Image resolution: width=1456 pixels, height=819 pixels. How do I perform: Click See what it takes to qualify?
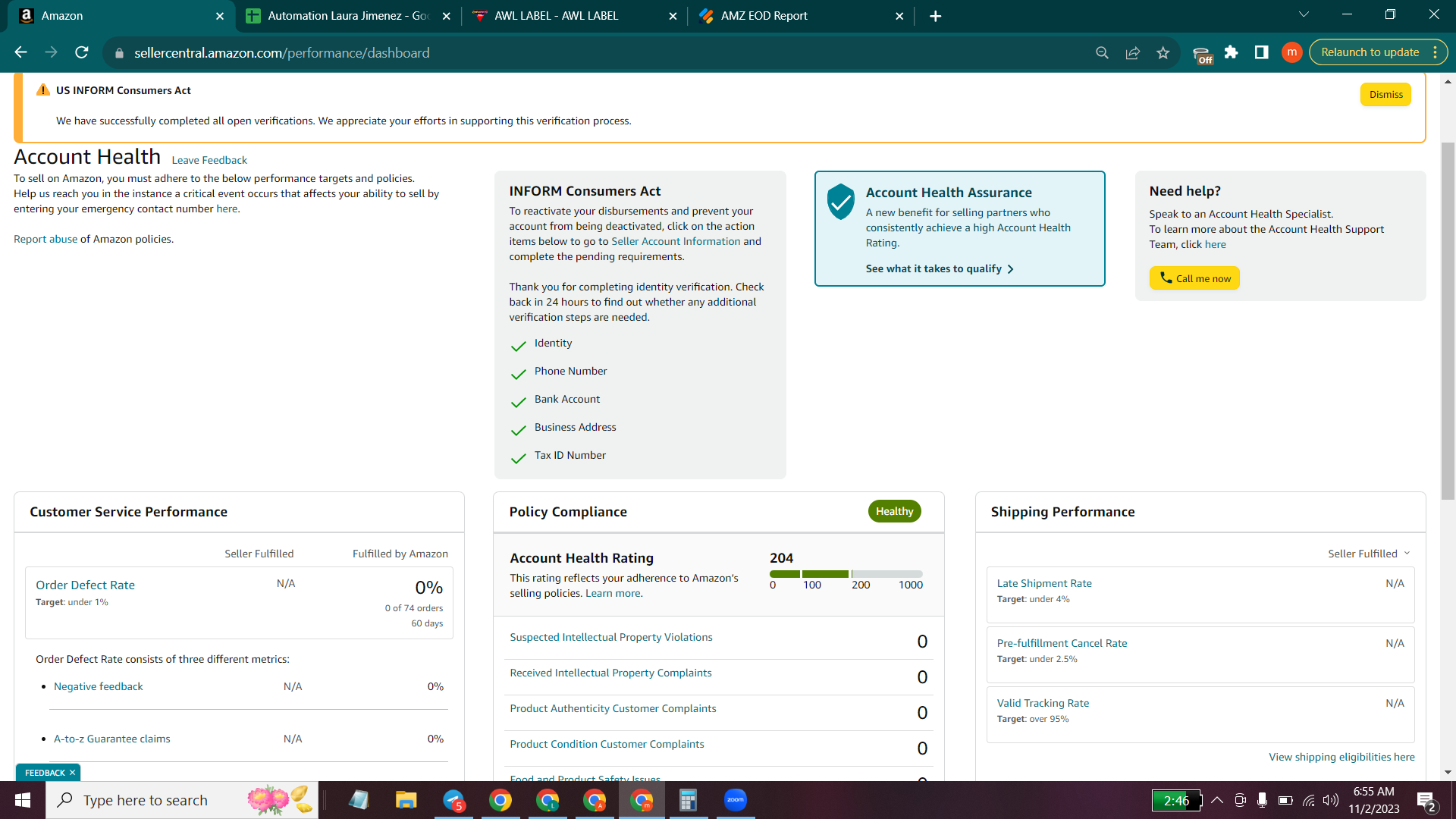pyautogui.click(x=940, y=268)
